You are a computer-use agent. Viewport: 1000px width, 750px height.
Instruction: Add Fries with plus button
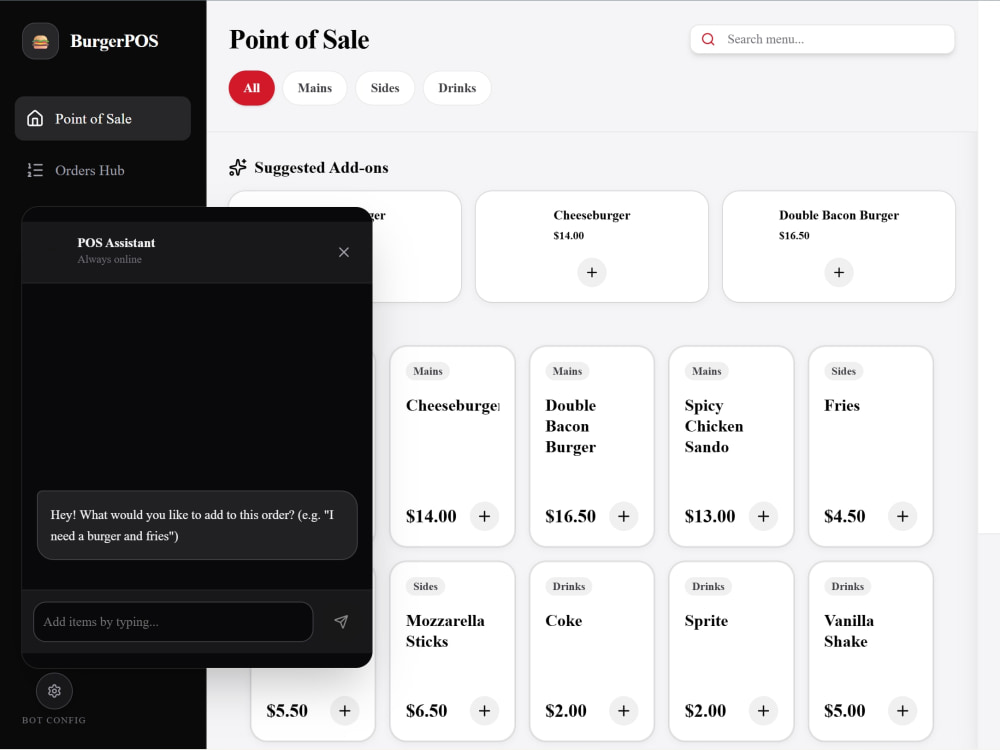[x=902, y=516]
